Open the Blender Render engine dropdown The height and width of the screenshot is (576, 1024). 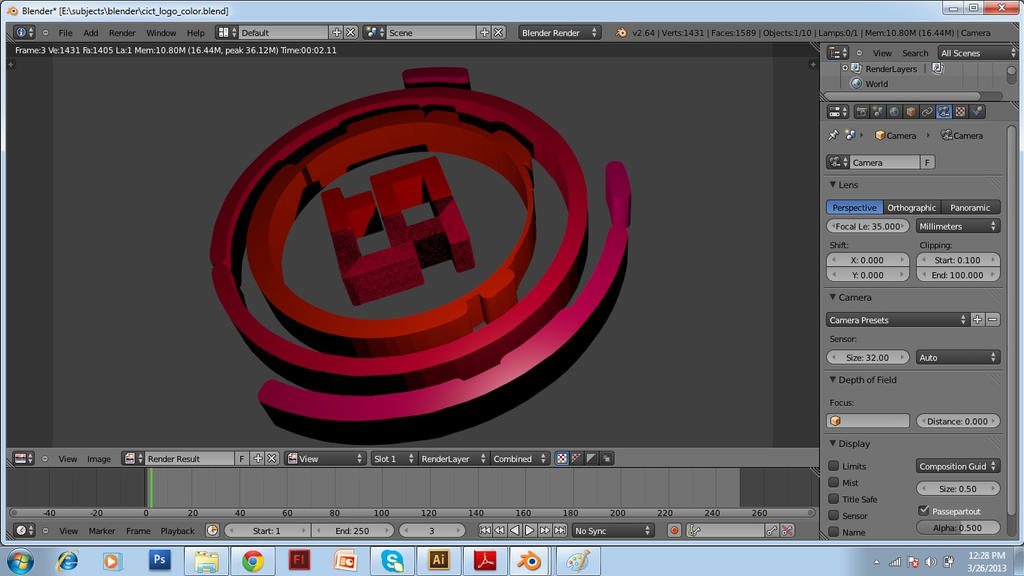(x=559, y=32)
